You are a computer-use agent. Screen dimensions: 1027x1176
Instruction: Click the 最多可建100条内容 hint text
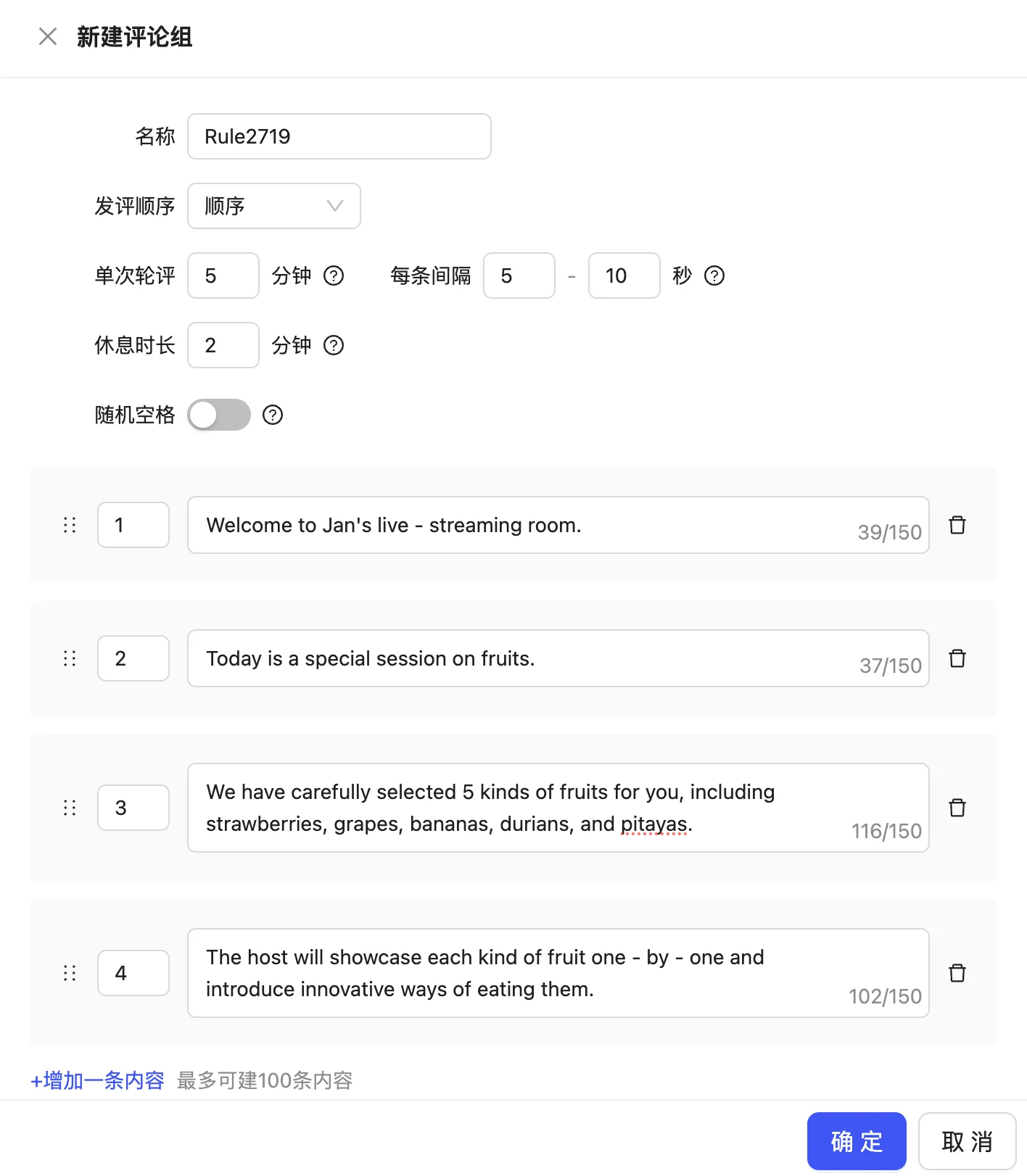[265, 1080]
